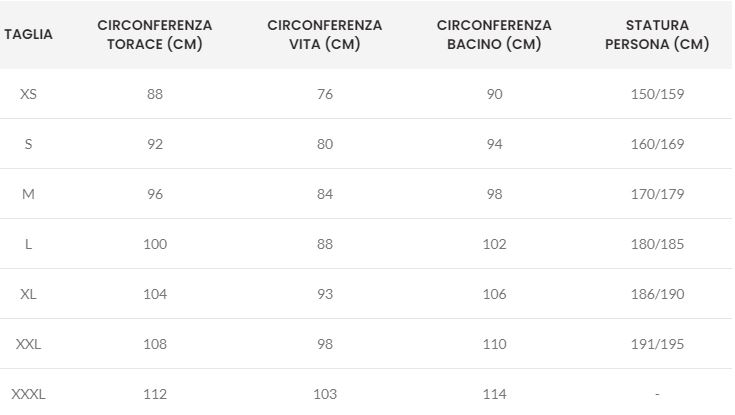Click the XXL size label

[x=28, y=344]
